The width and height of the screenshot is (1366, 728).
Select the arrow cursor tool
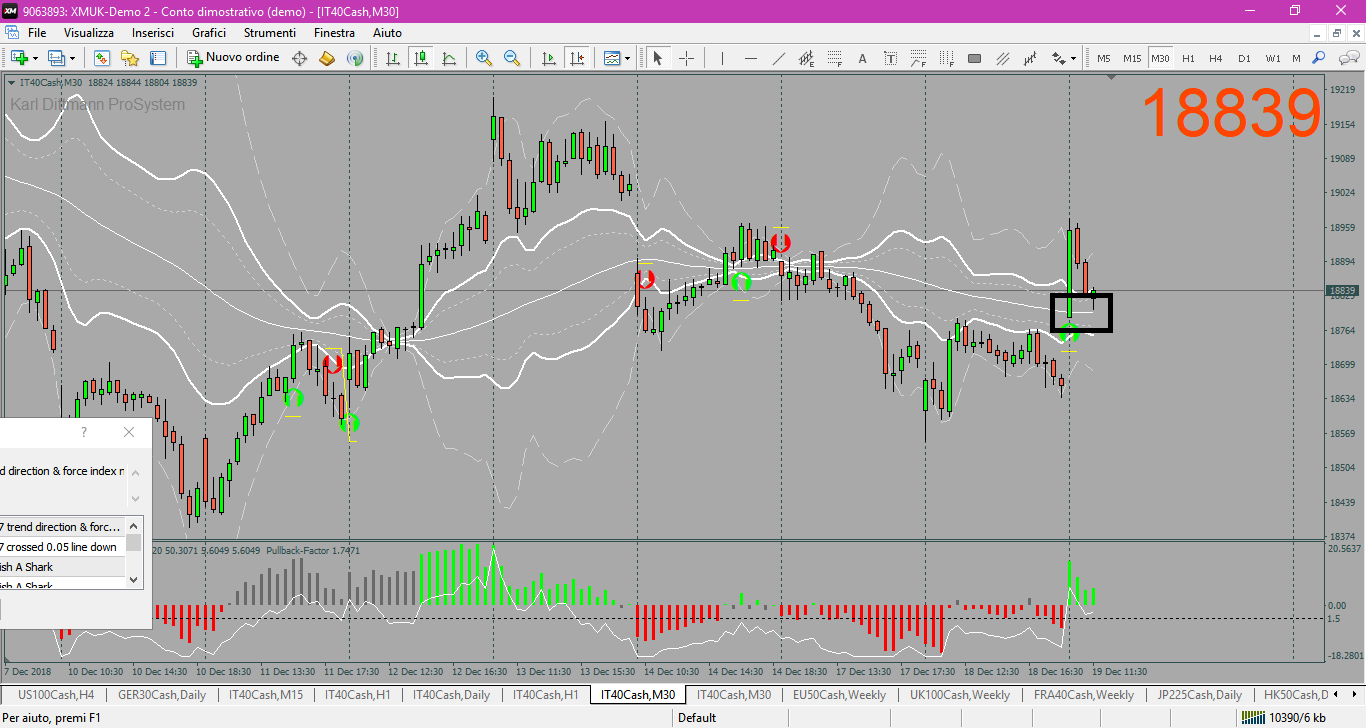click(657, 58)
